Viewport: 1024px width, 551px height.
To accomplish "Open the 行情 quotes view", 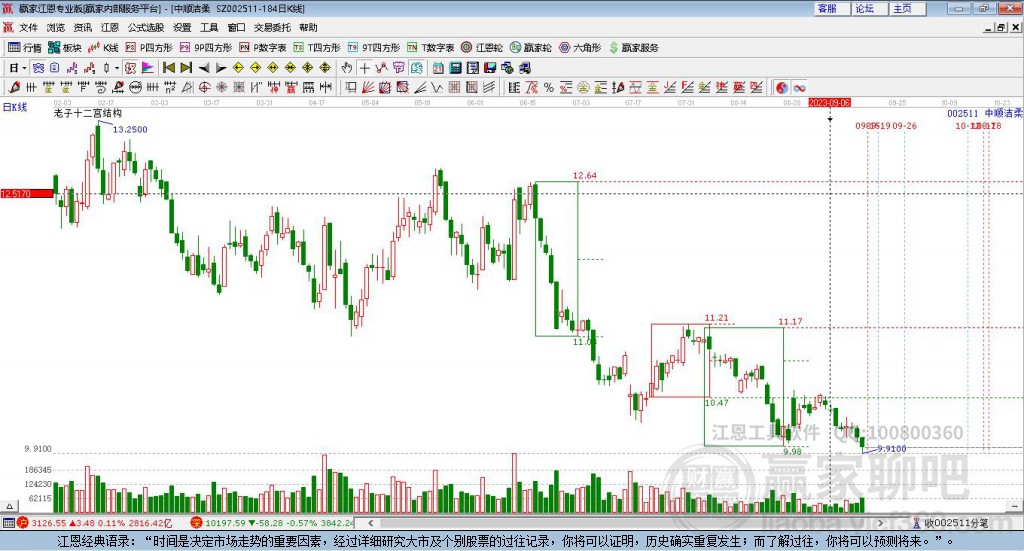I will 24,48.
